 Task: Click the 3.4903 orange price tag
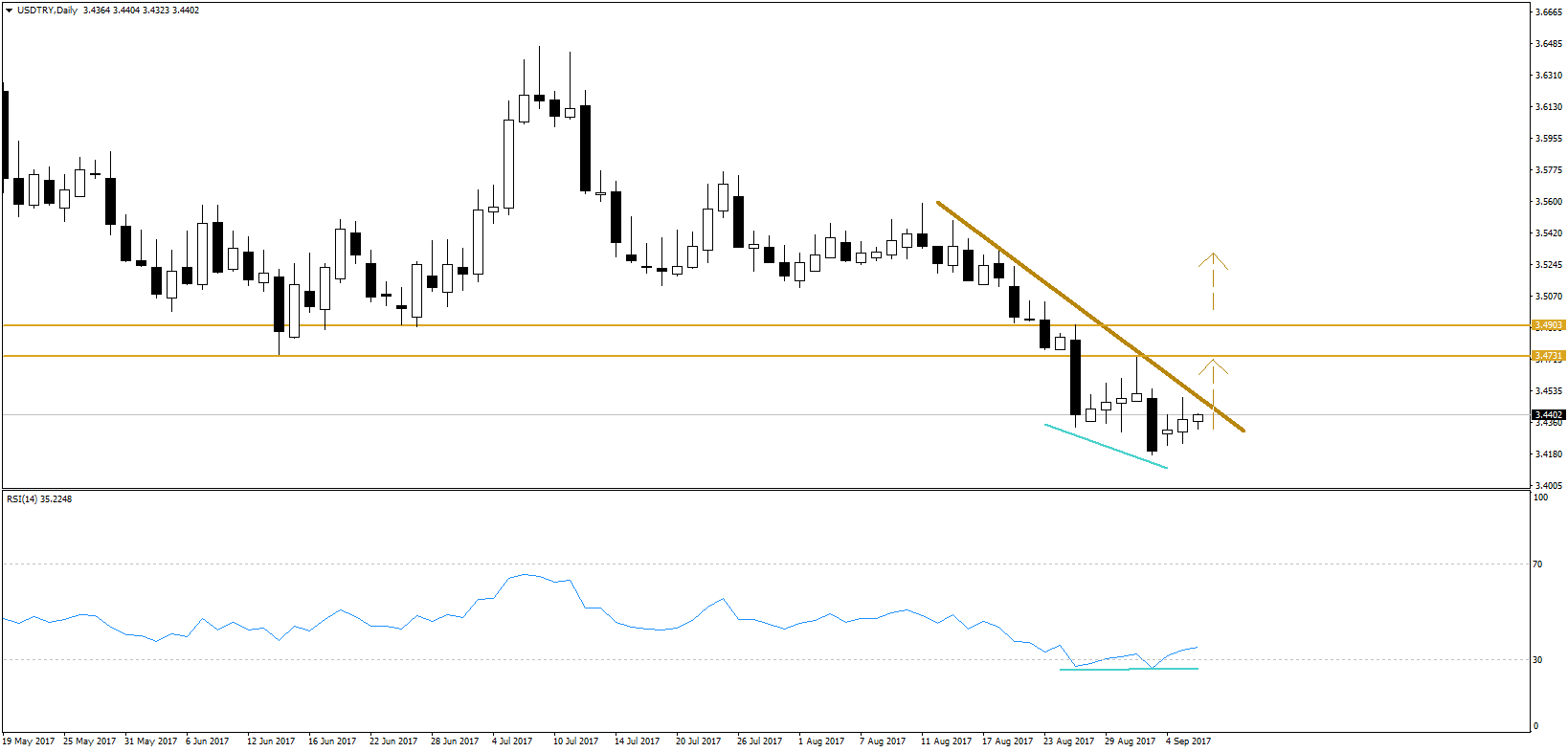pos(1548,325)
